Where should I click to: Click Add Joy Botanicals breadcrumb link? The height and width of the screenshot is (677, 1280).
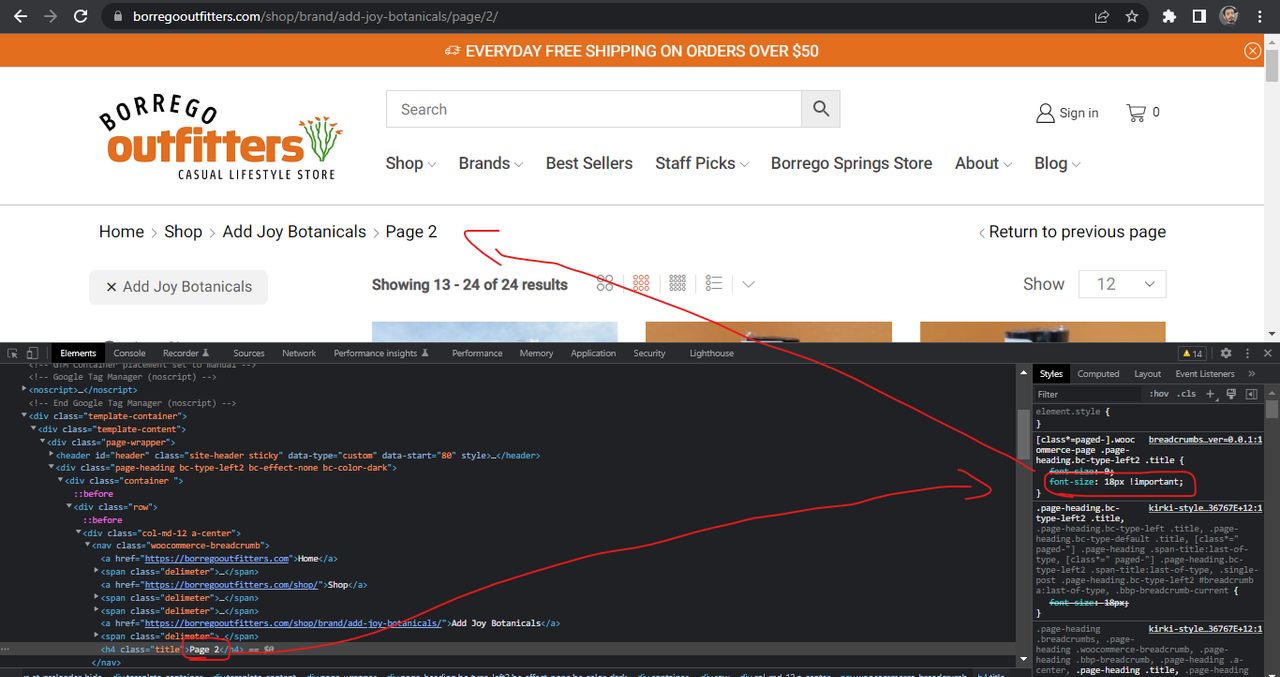294,232
